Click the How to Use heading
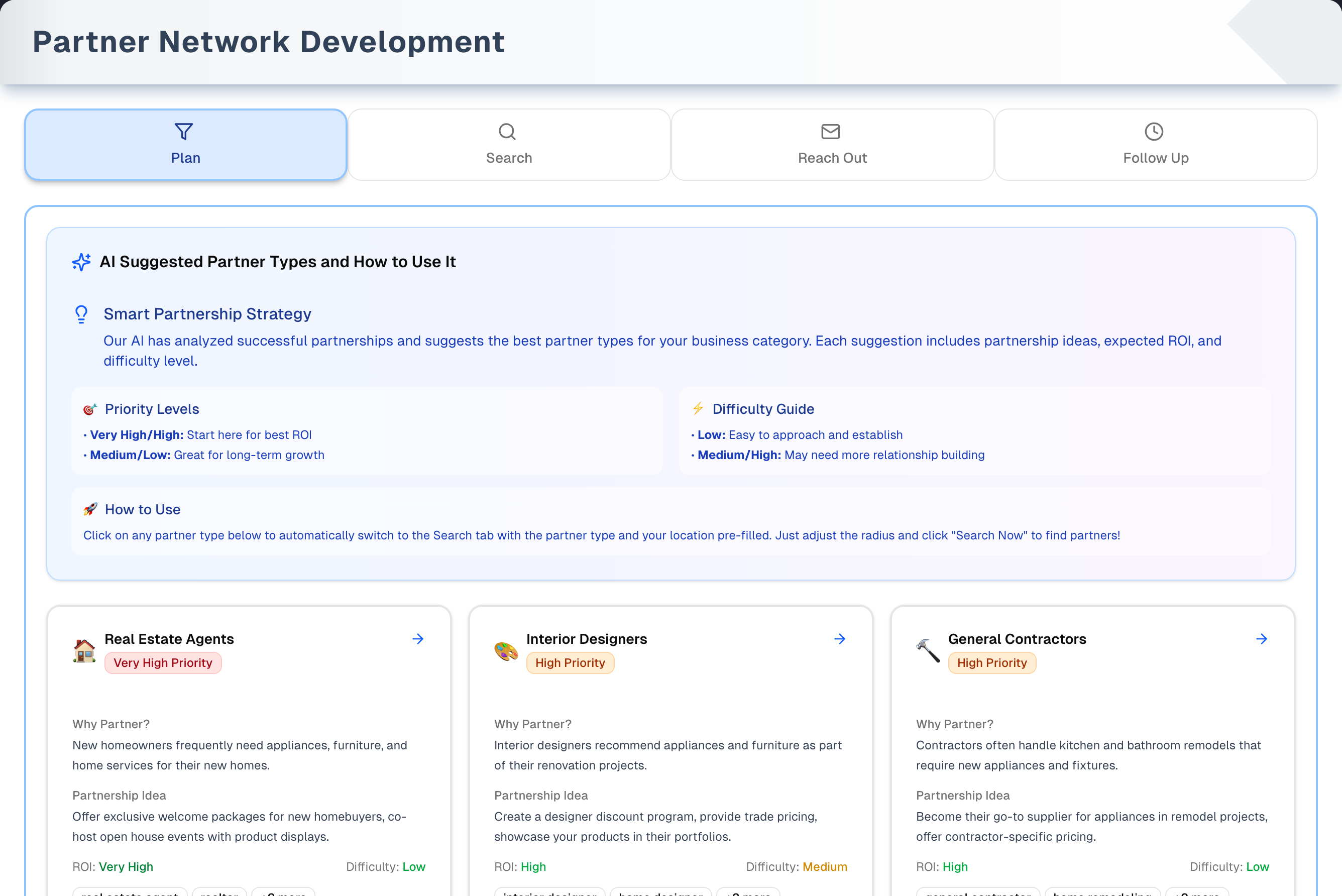The height and width of the screenshot is (896, 1342). pyautogui.click(x=143, y=509)
